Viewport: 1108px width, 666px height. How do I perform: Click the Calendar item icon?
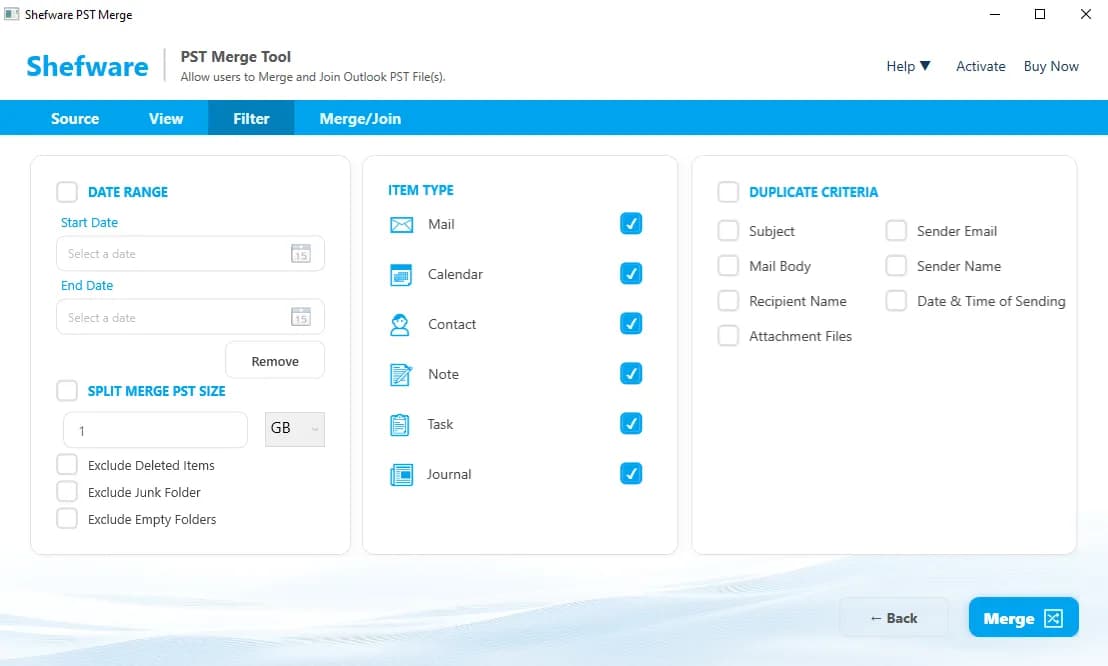point(401,274)
